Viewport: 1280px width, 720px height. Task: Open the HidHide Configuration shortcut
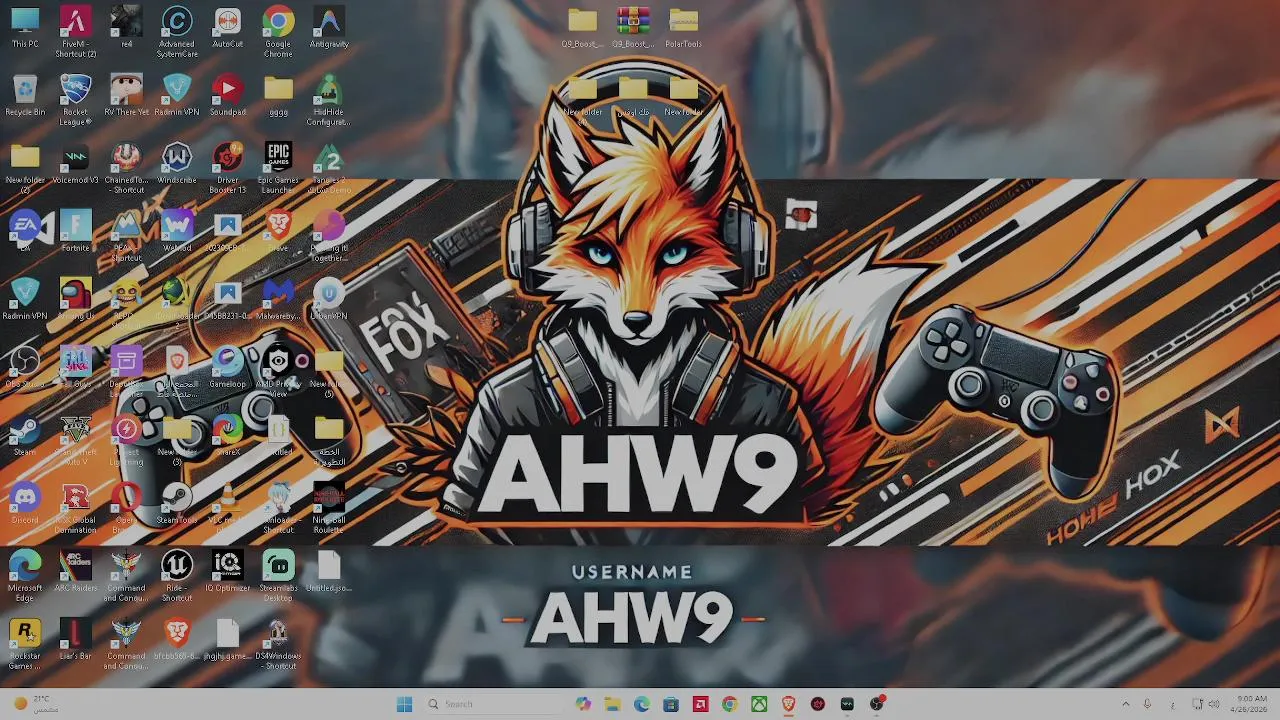tap(329, 100)
